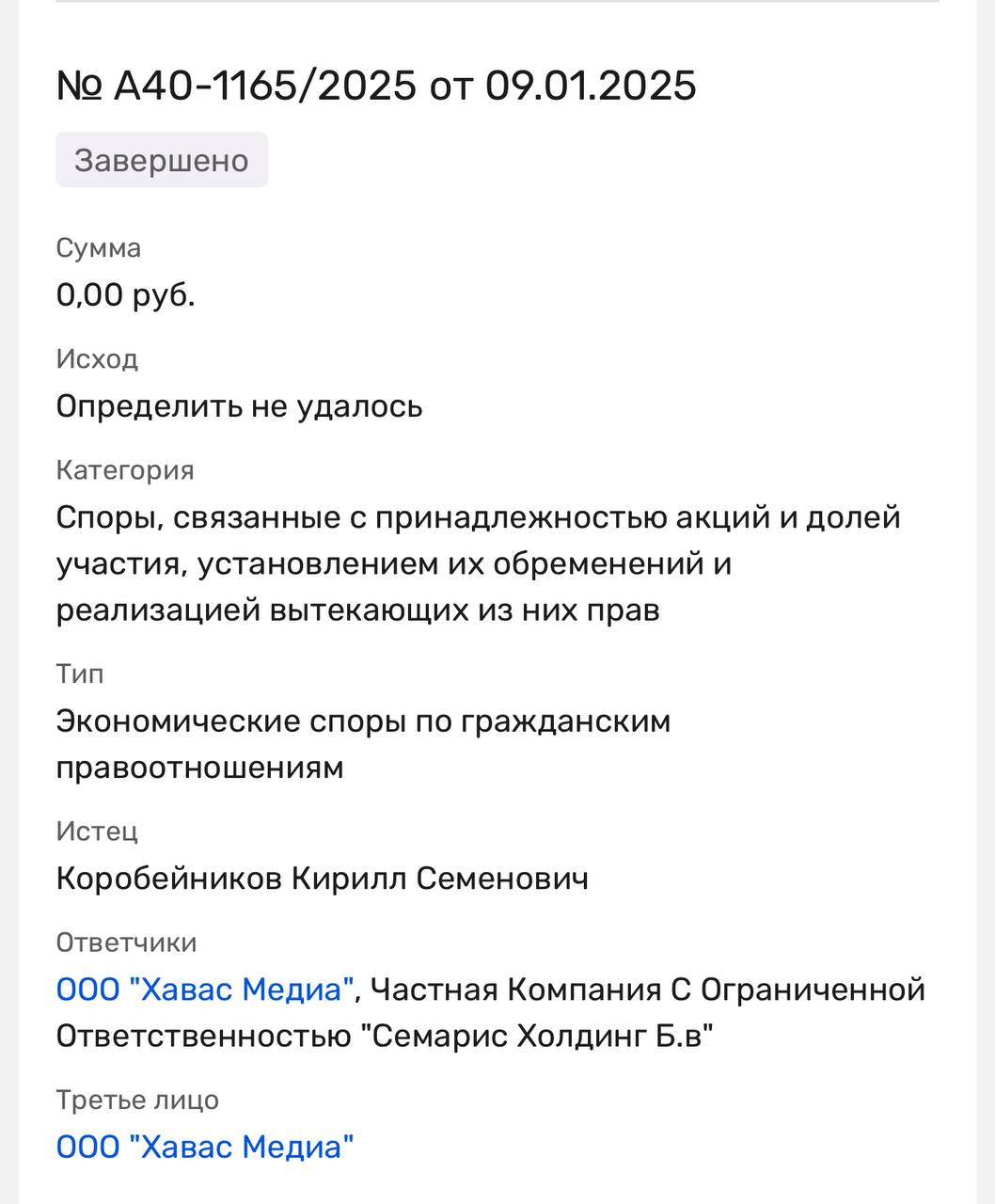Open ООО "Хавас Медиа" link under Ответчики
Screen dimensions: 995x1204
(205, 990)
